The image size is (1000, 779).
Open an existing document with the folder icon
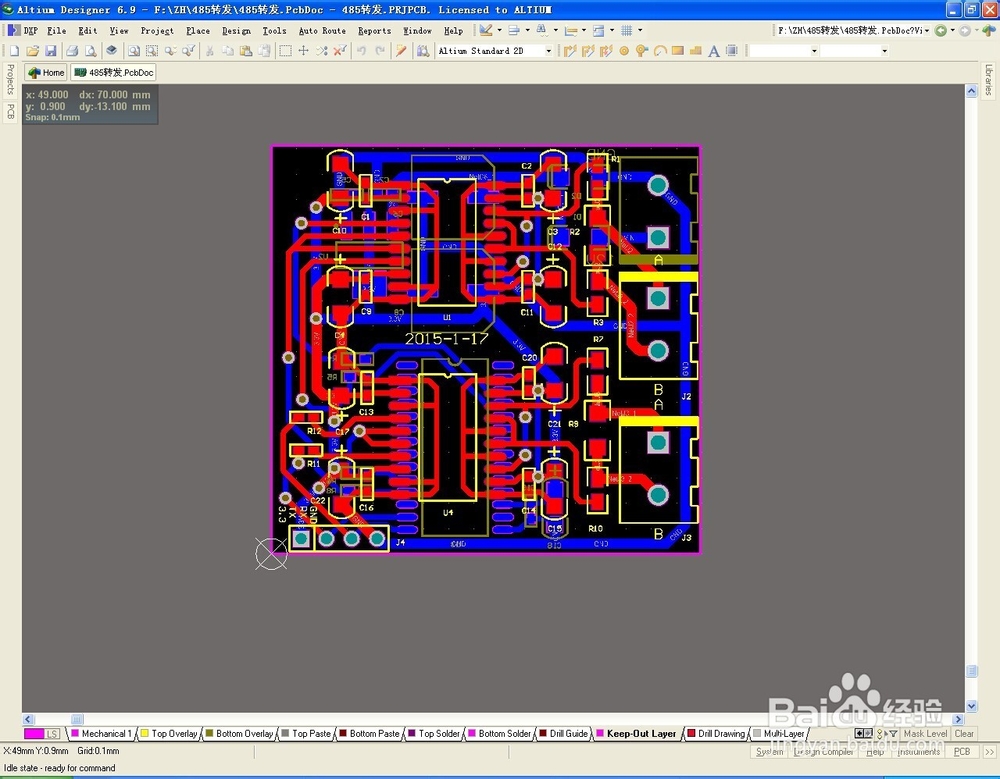tap(33, 51)
